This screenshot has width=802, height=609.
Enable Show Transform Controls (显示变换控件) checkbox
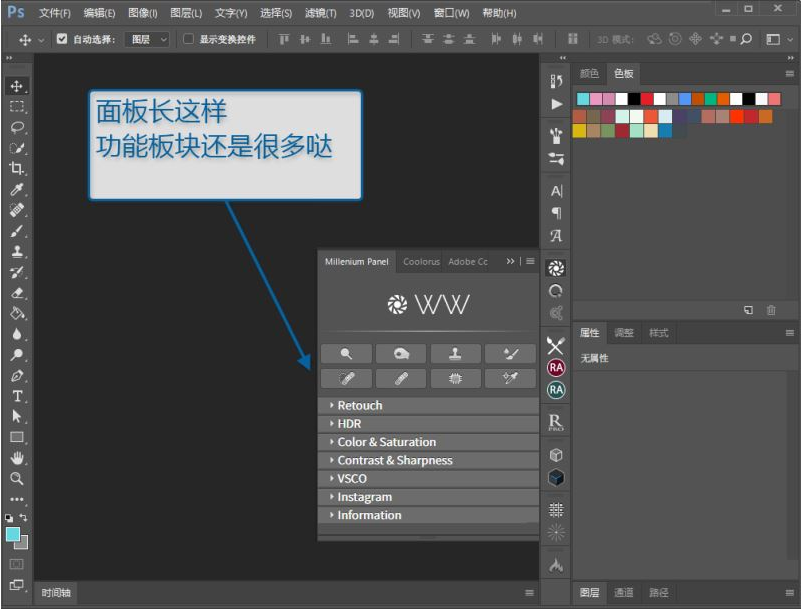click(188, 39)
